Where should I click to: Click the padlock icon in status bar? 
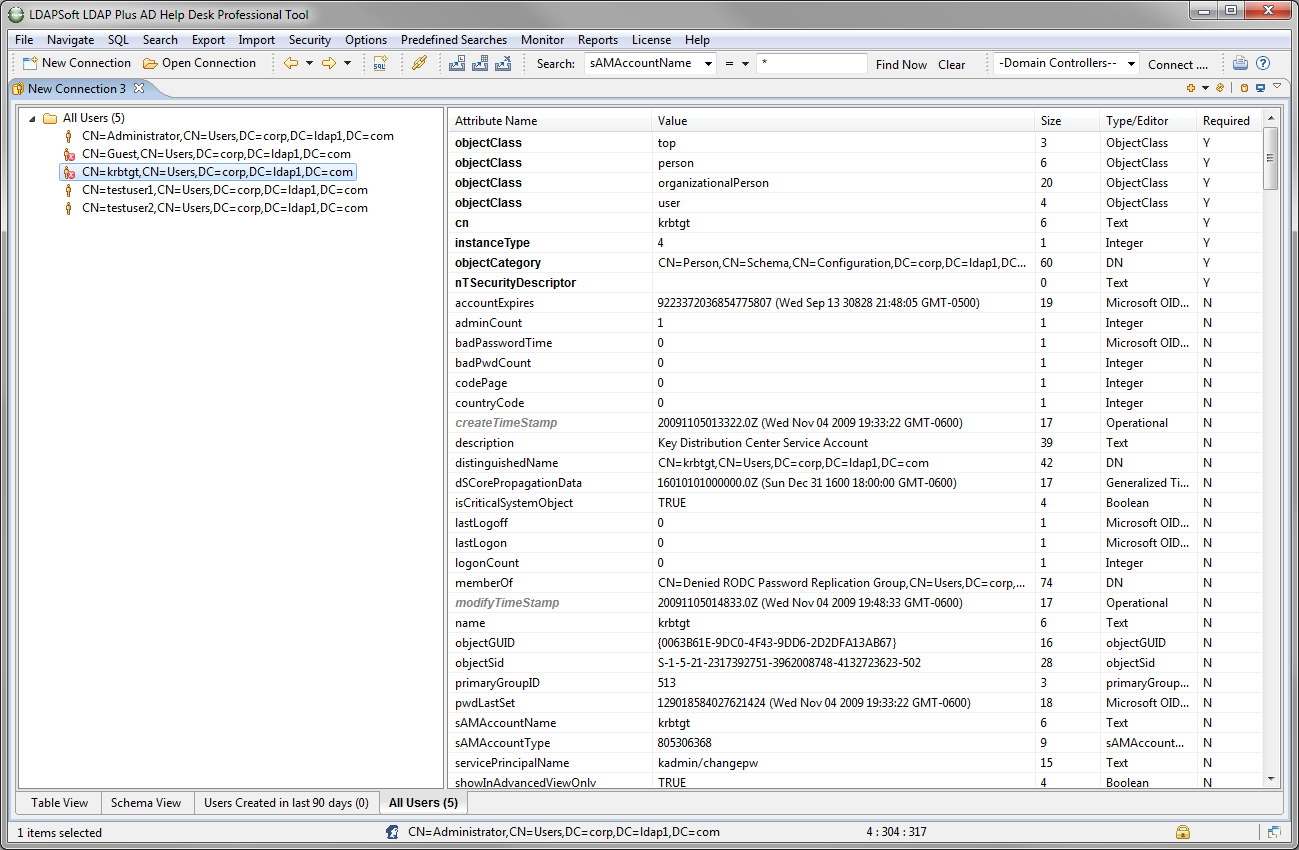(1183, 832)
